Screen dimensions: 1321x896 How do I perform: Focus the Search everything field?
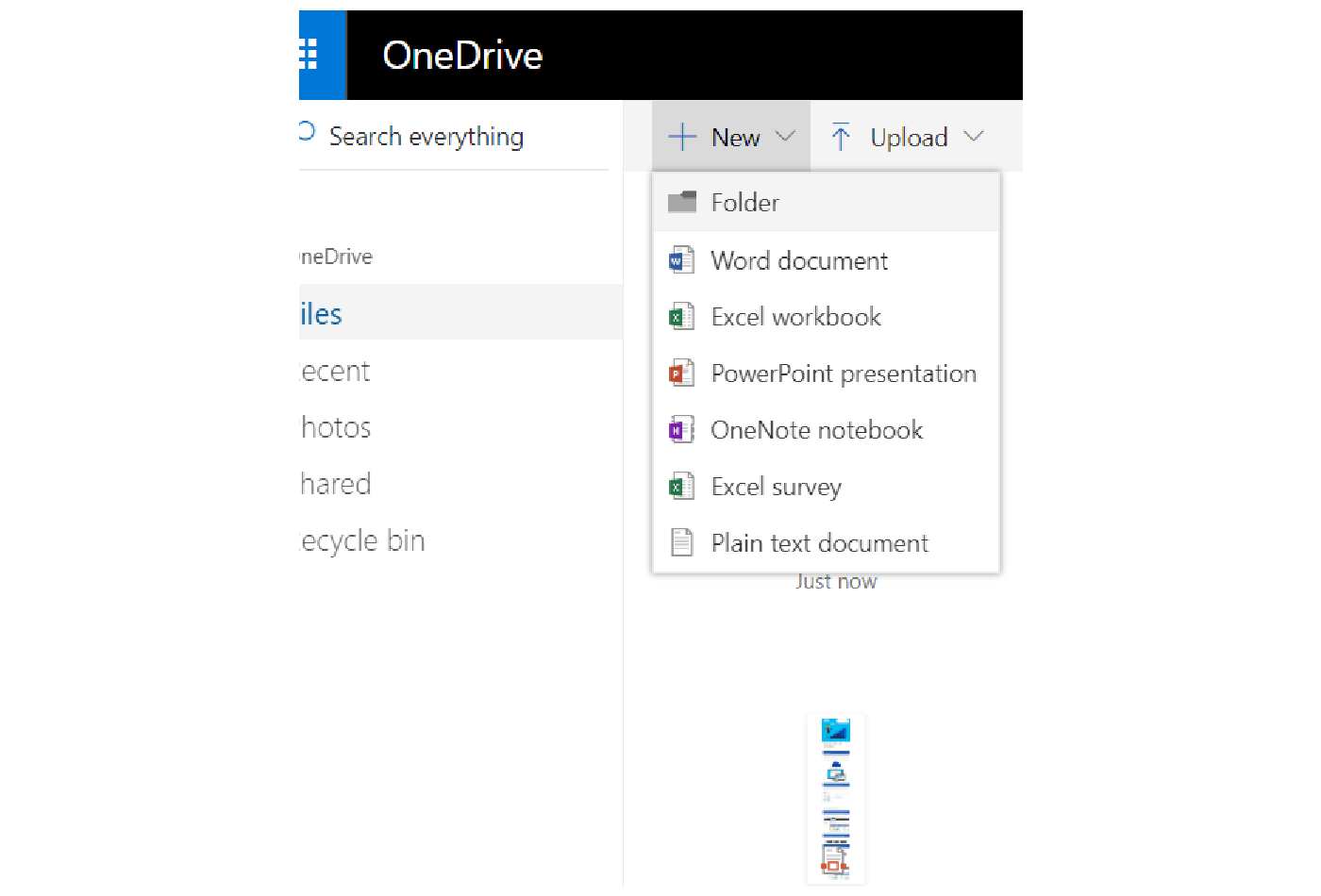[454, 137]
